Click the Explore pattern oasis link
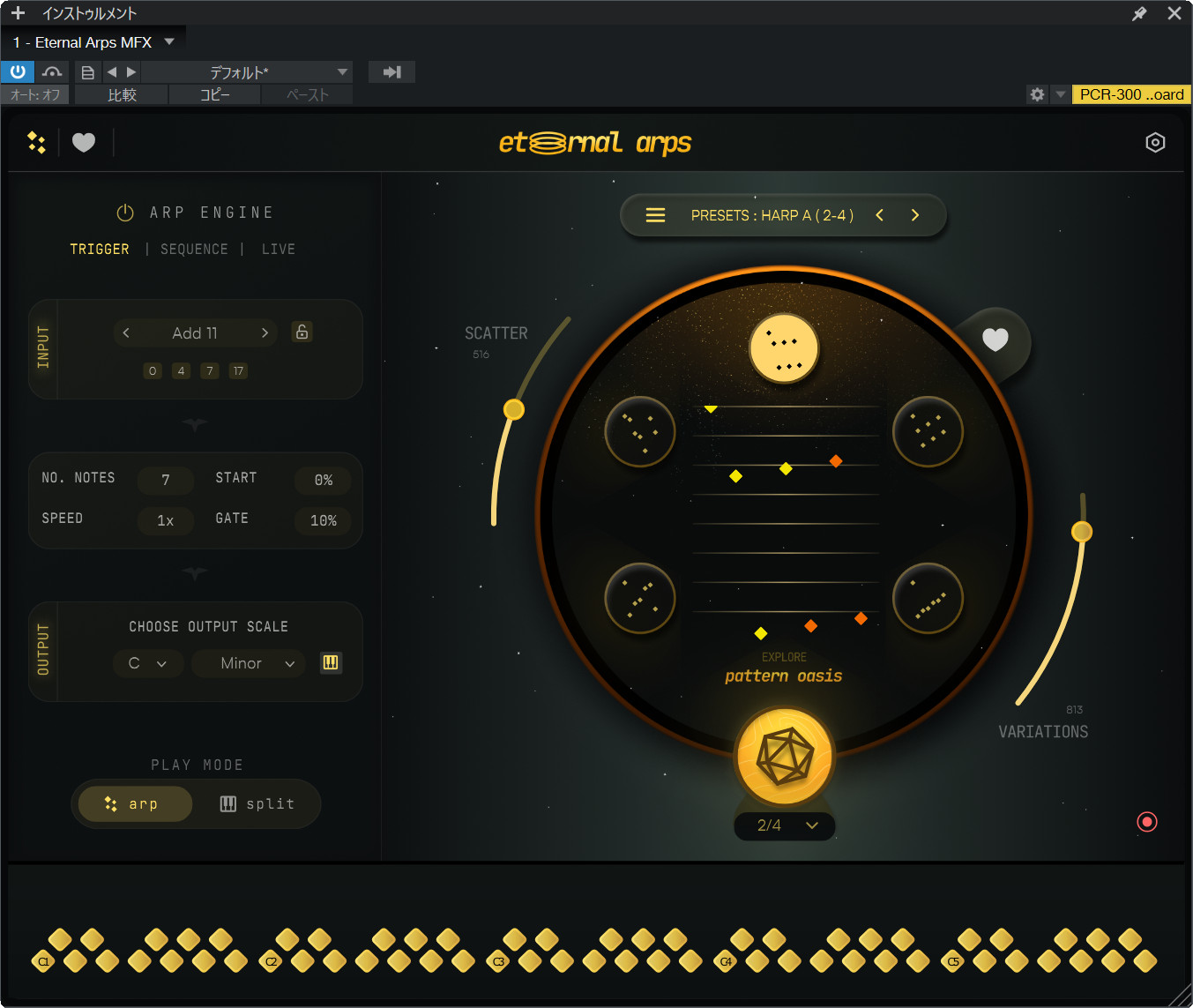Screen dimensions: 1193x1008 click(784, 668)
